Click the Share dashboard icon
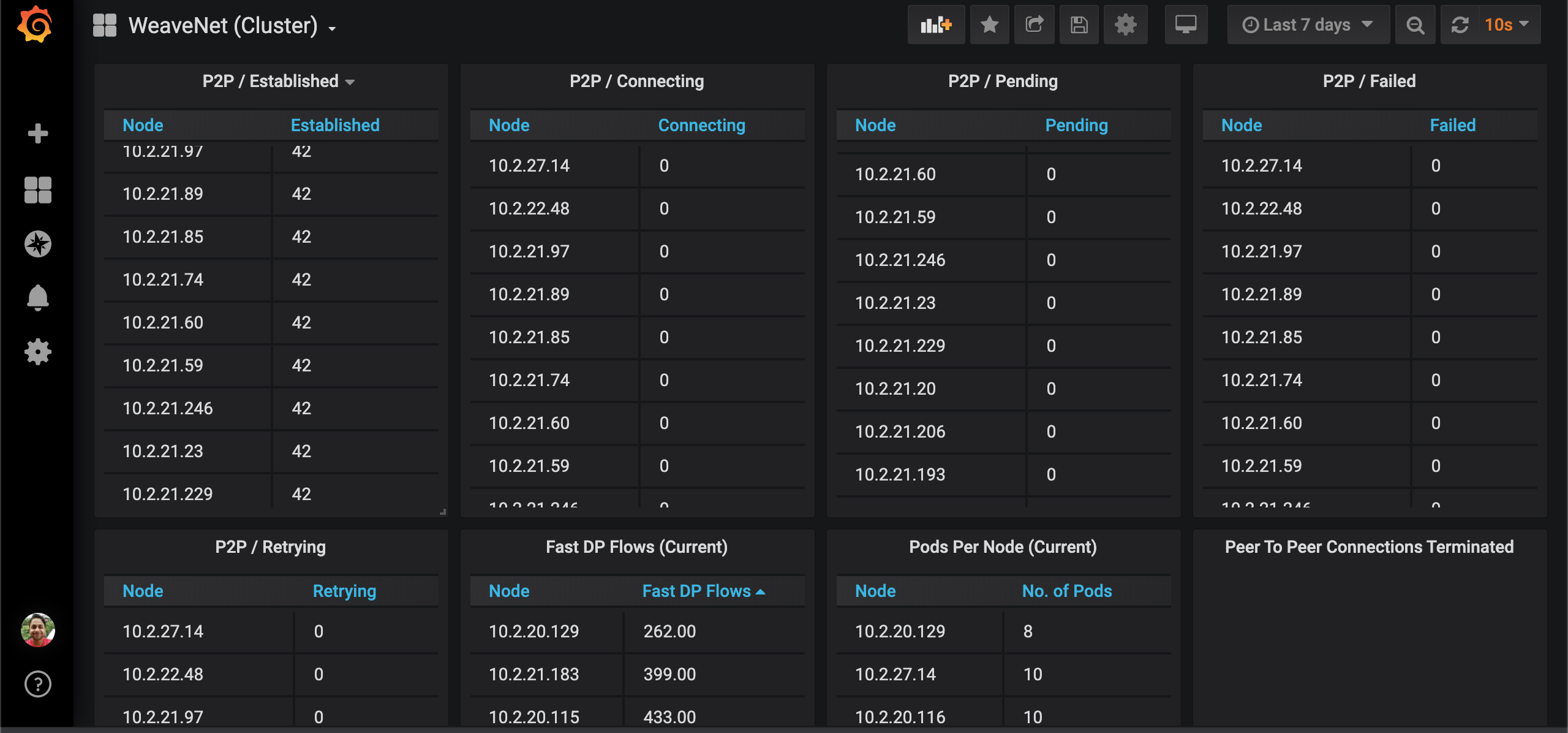The height and width of the screenshot is (733, 1568). click(1035, 25)
